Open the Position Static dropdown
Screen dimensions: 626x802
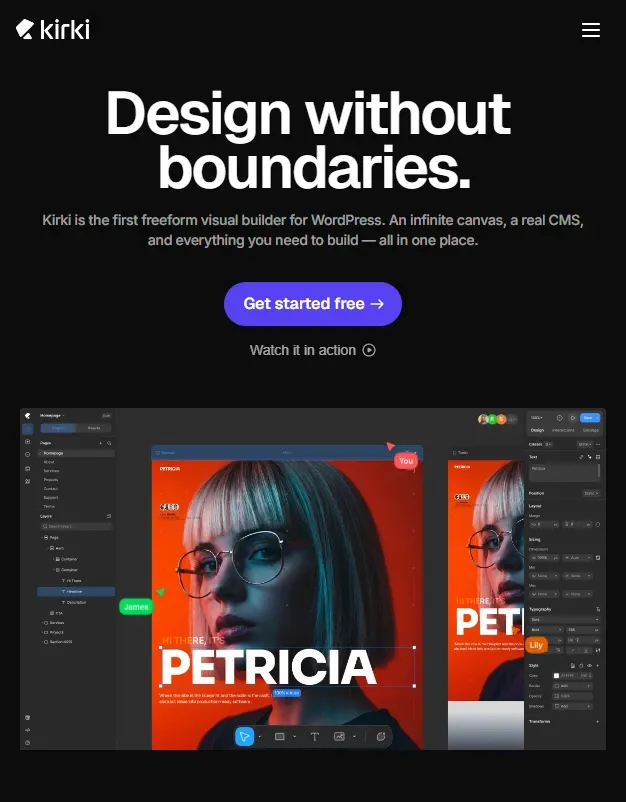[x=591, y=493]
